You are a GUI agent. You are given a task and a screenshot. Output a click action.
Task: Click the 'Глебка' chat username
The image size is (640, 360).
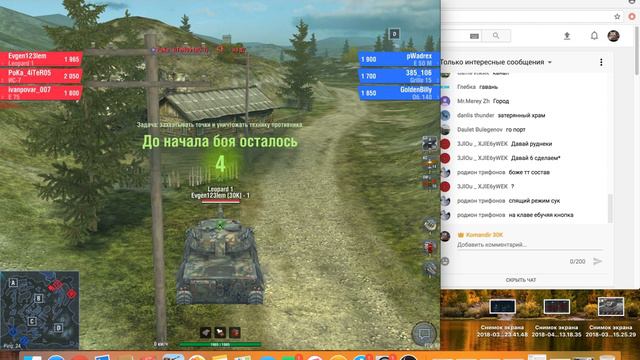coord(467,87)
